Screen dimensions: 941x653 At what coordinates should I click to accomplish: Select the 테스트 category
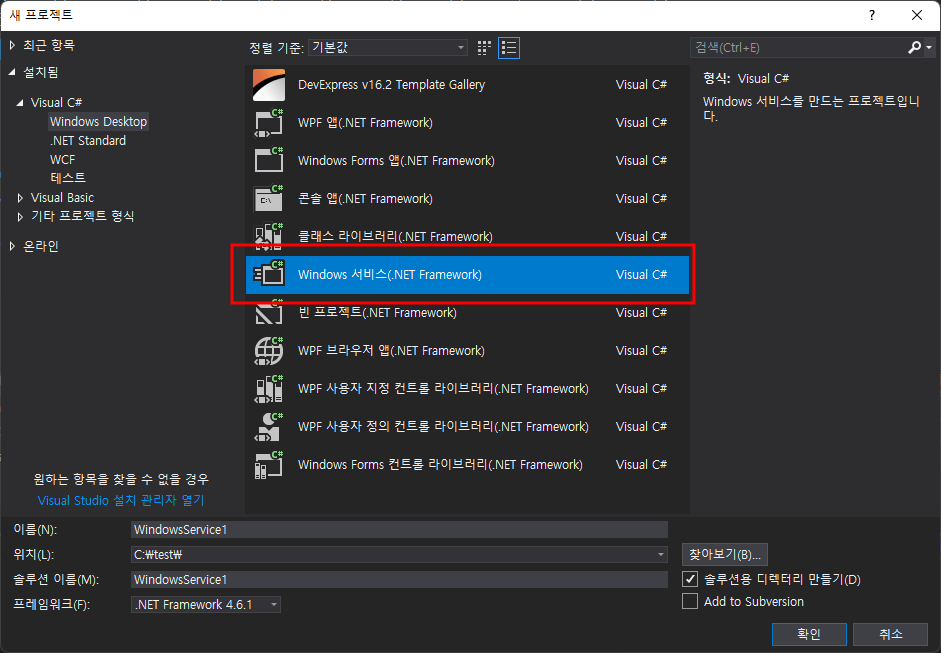click(68, 178)
